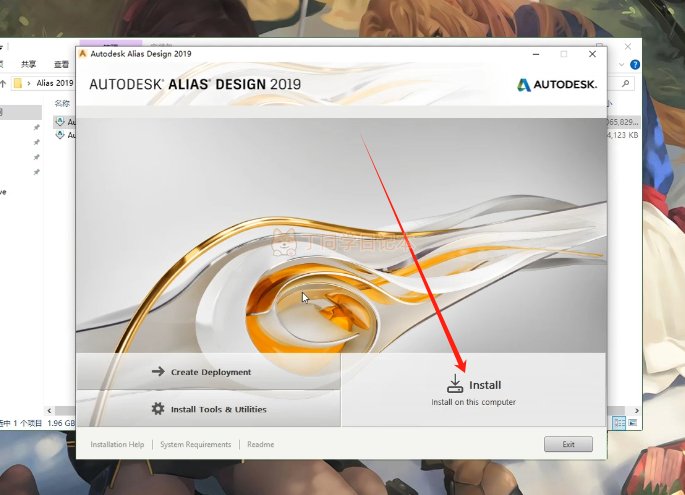Start Install on this computer
Viewport: 685px width, 495px height.
(474, 390)
